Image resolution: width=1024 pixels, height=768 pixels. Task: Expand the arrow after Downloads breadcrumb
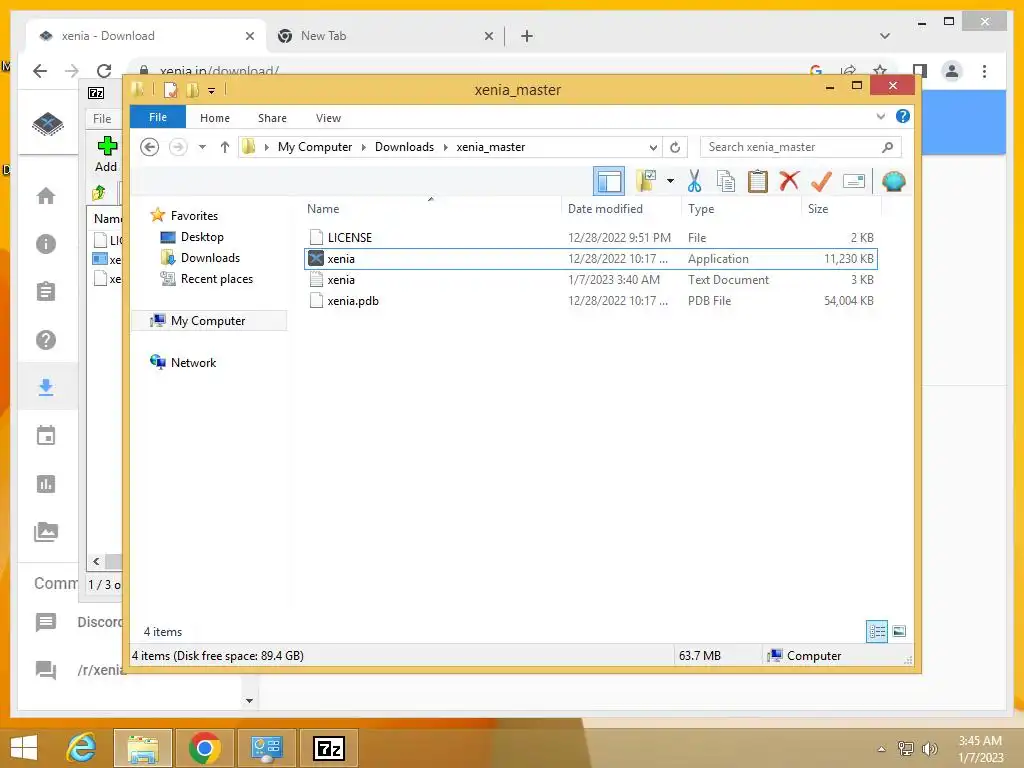[x=446, y=147]
